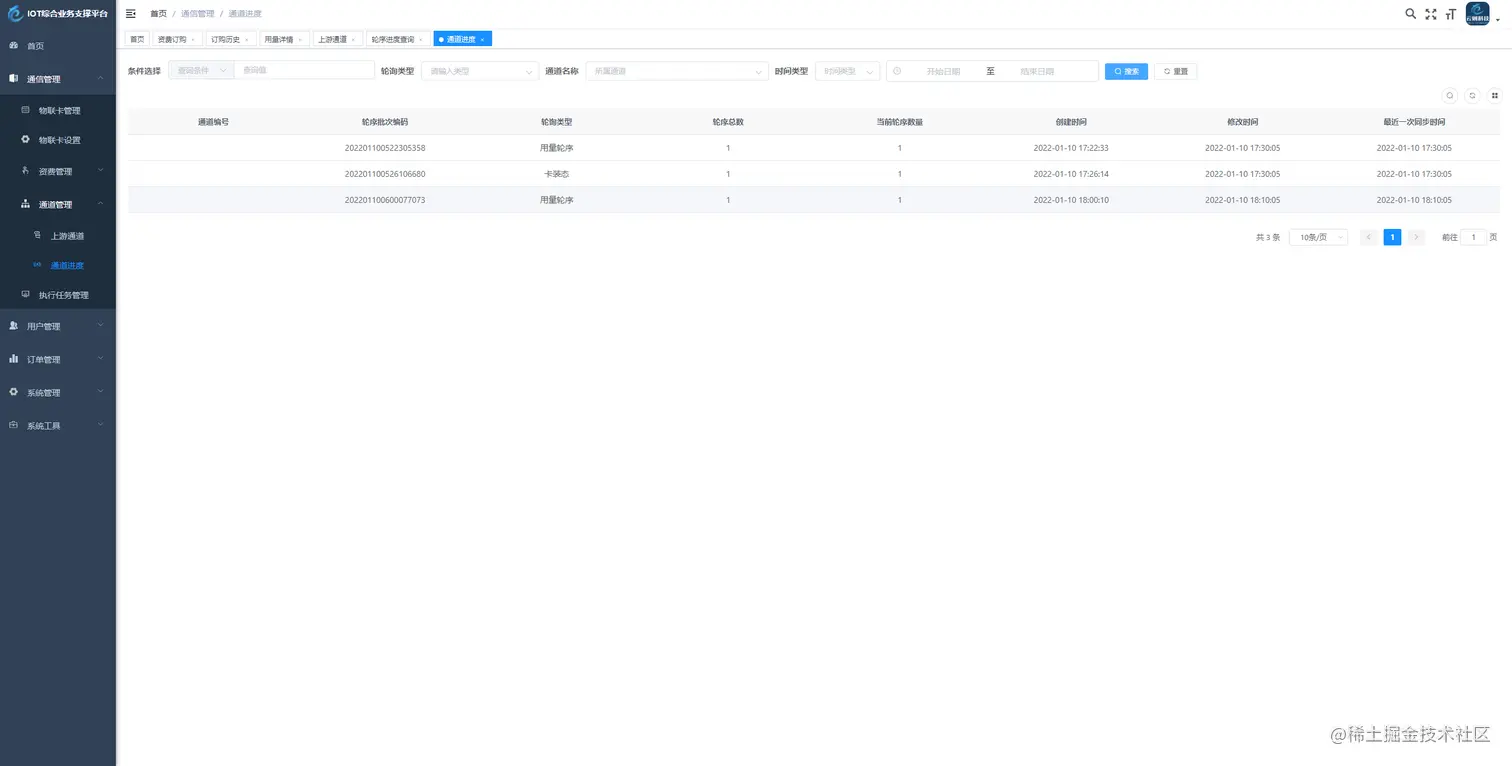Click the 前往 page number input
Image resolution: width=1512 pixels, height=766 pixels.
[1473, 237]
